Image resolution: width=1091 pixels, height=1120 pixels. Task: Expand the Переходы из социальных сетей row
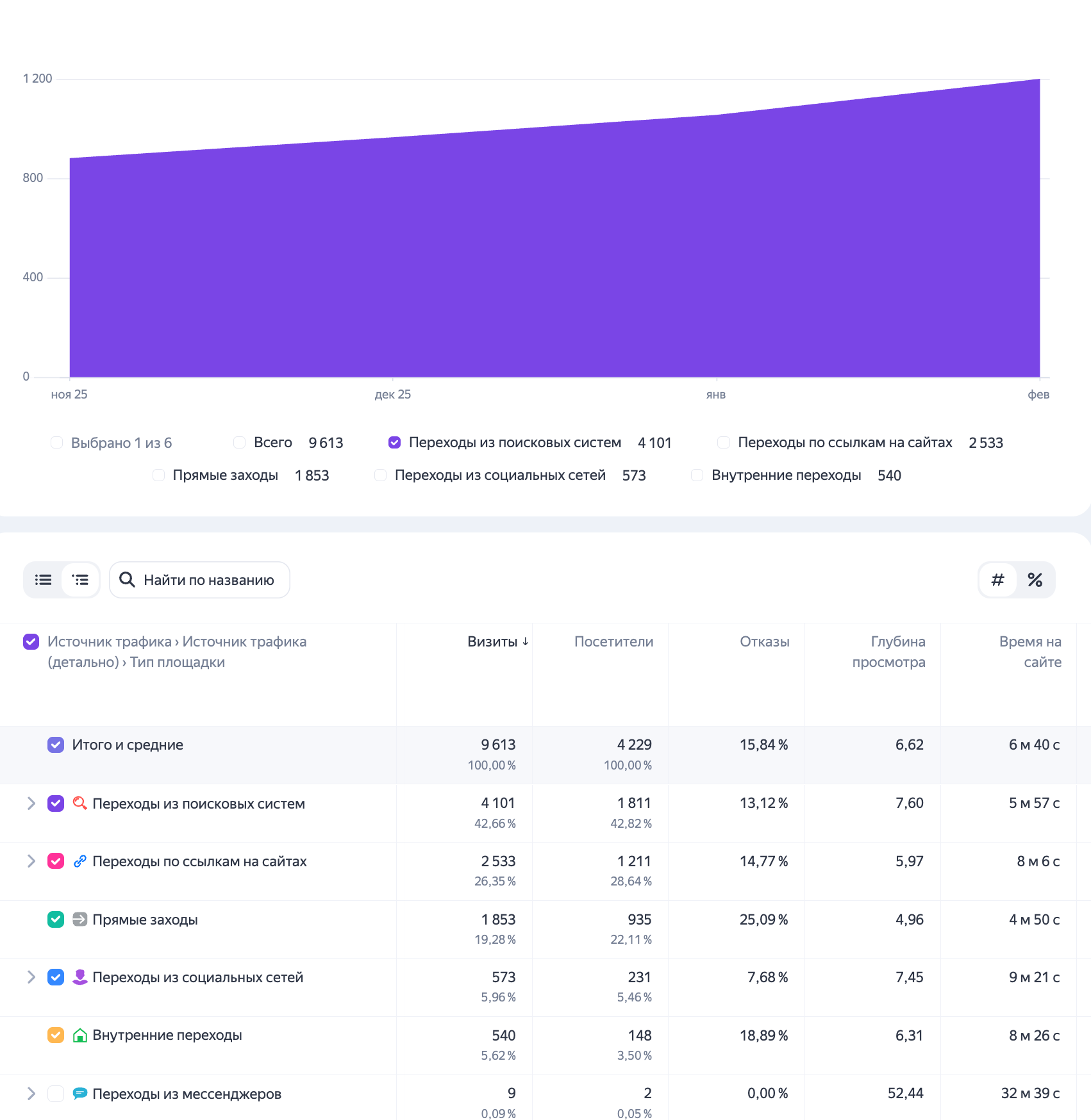coord(30,977)
